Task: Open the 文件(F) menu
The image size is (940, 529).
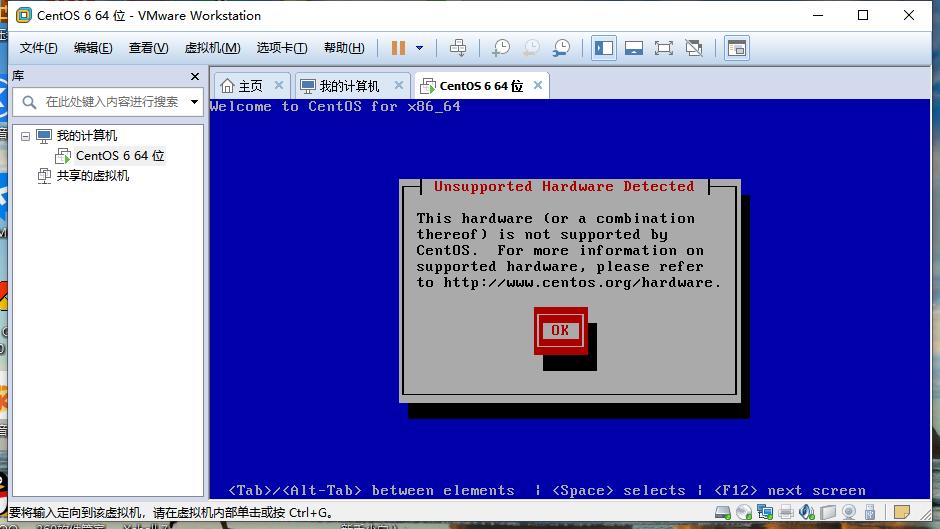Action: coord(38,48)
